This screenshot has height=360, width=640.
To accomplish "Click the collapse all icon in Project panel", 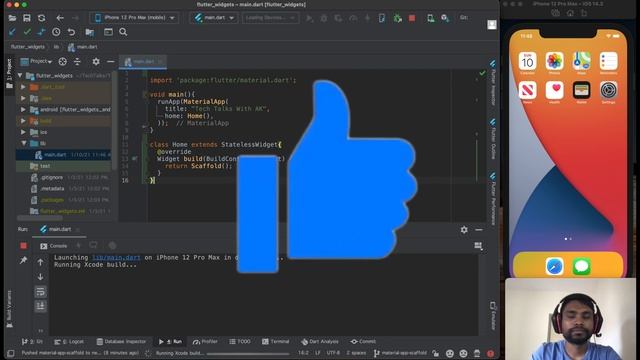I will 77,62.
